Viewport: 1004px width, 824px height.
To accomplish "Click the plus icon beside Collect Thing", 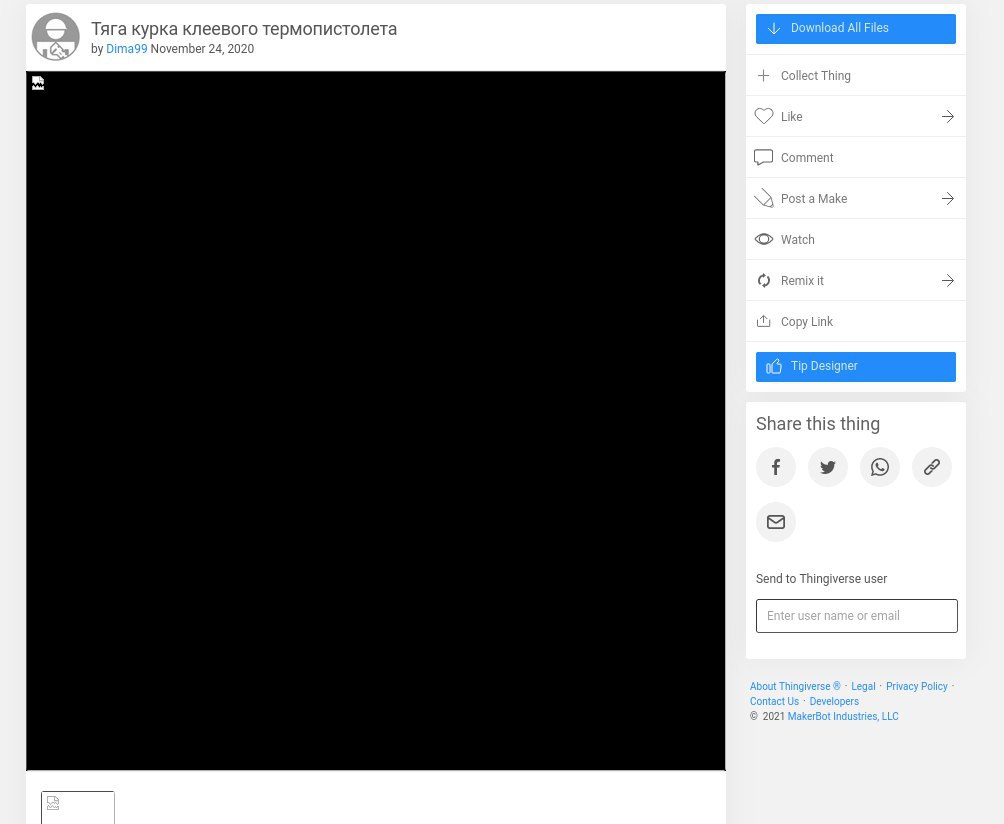I will pos(763,76).
